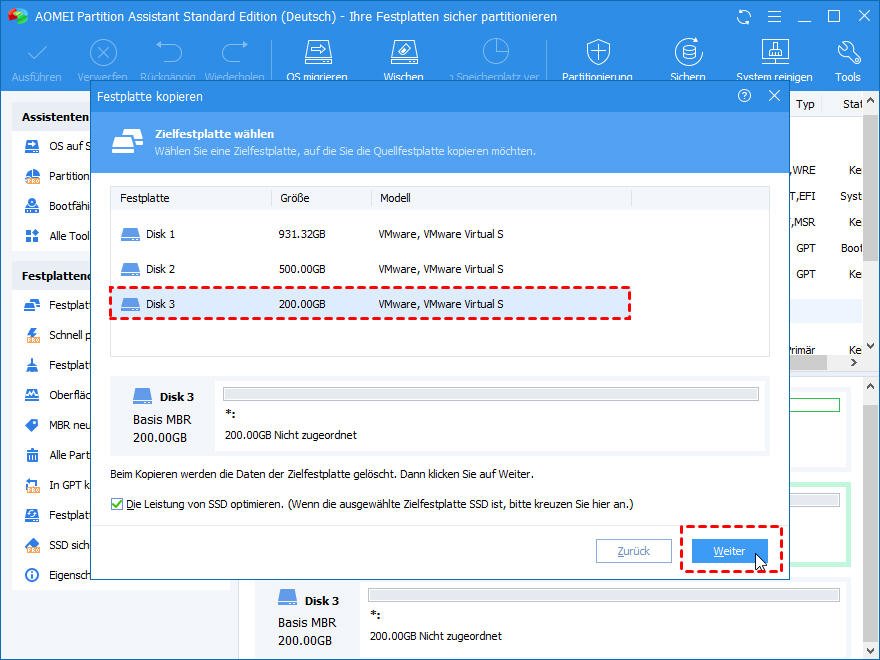The height and width of the screenshot is (660, 880).
Task: Click the Disk 1 drive icon
Action: (130, 234)
